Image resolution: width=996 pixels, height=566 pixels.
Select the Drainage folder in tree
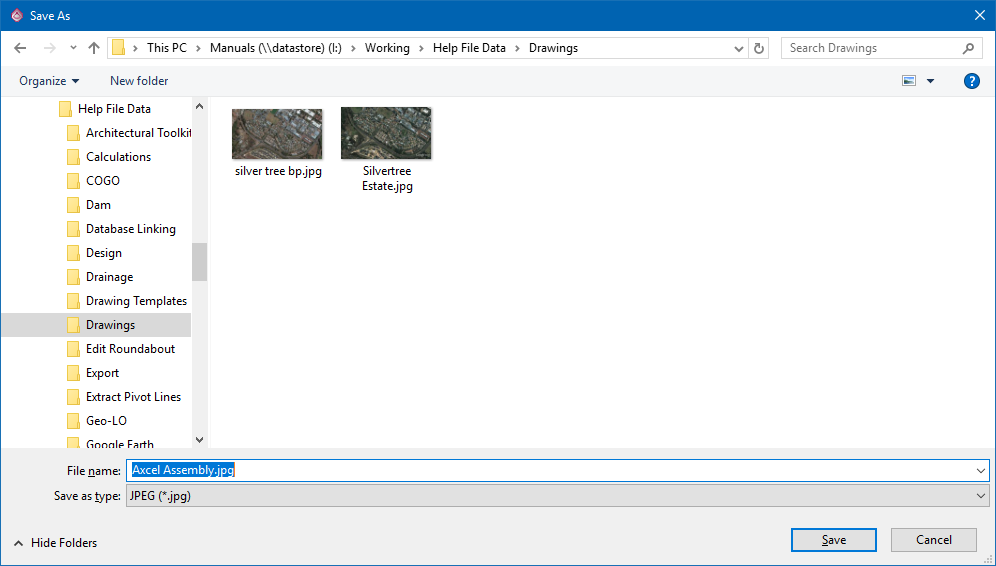pos(109,277)
